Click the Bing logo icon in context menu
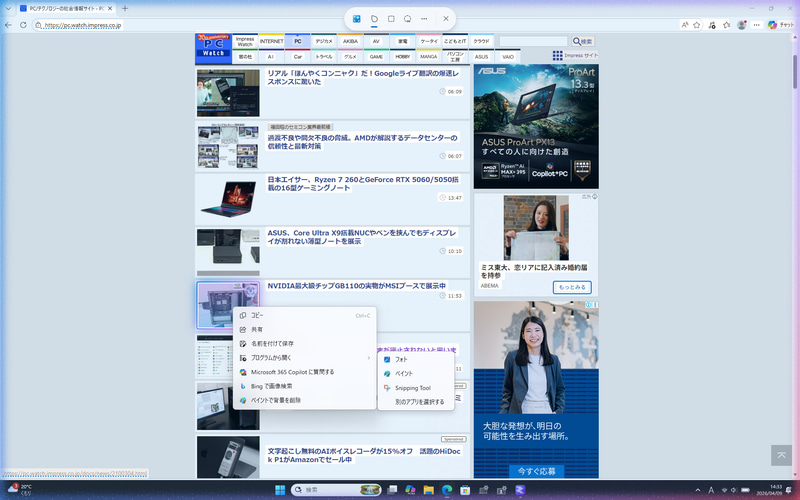Image resolution: width=800 pixels, height=500 pixels. click(x=243, y=386)
